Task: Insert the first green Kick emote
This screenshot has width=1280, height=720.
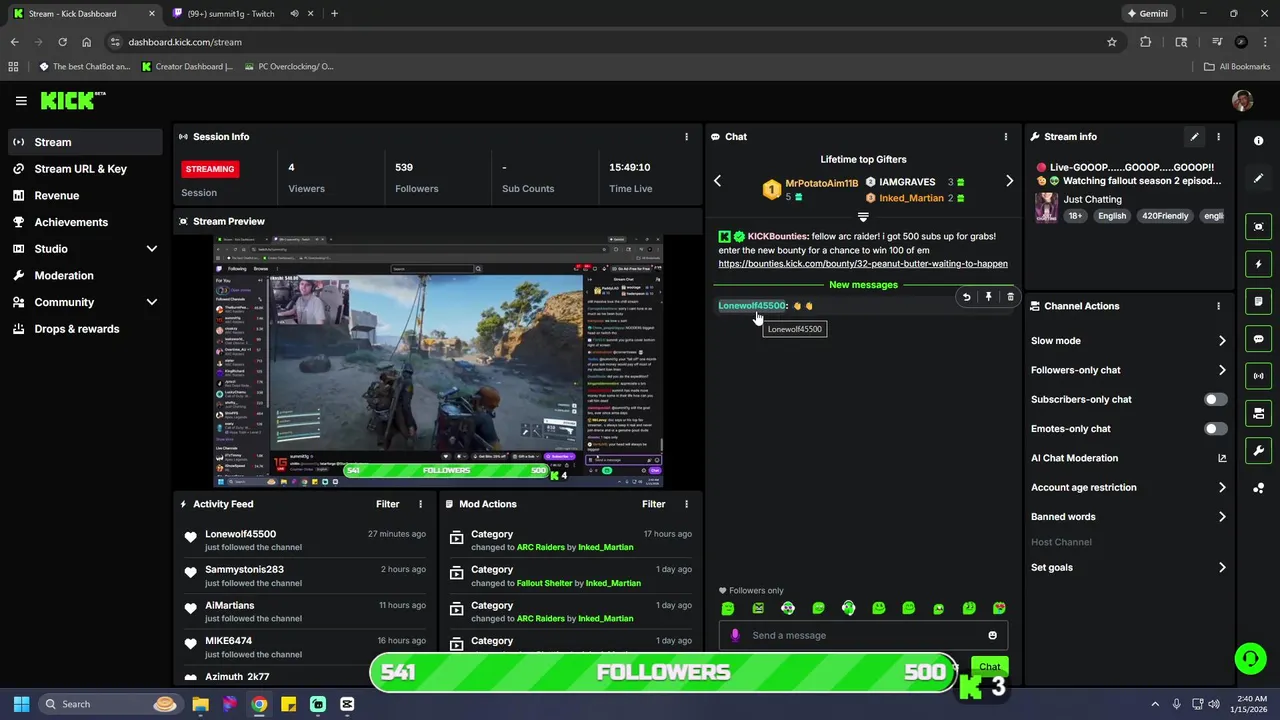Action: tap(728, 608)
